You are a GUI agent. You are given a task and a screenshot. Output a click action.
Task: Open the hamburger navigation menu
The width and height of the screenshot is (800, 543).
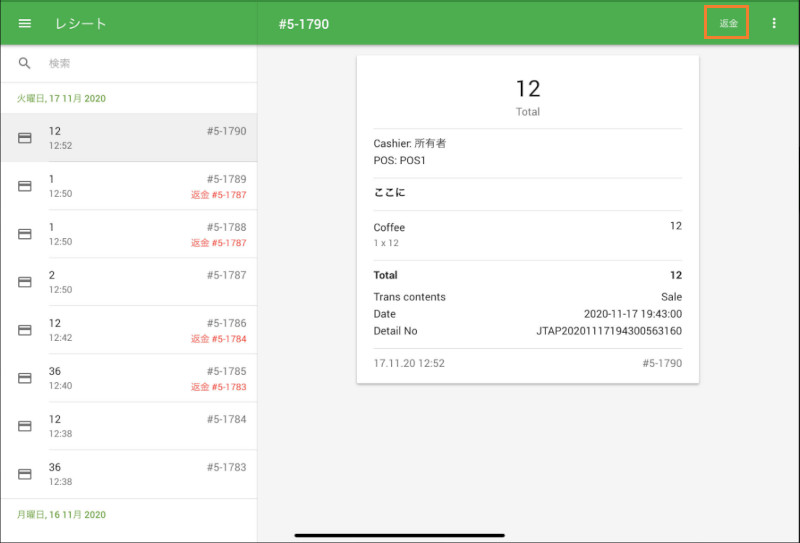pos(24,23)
